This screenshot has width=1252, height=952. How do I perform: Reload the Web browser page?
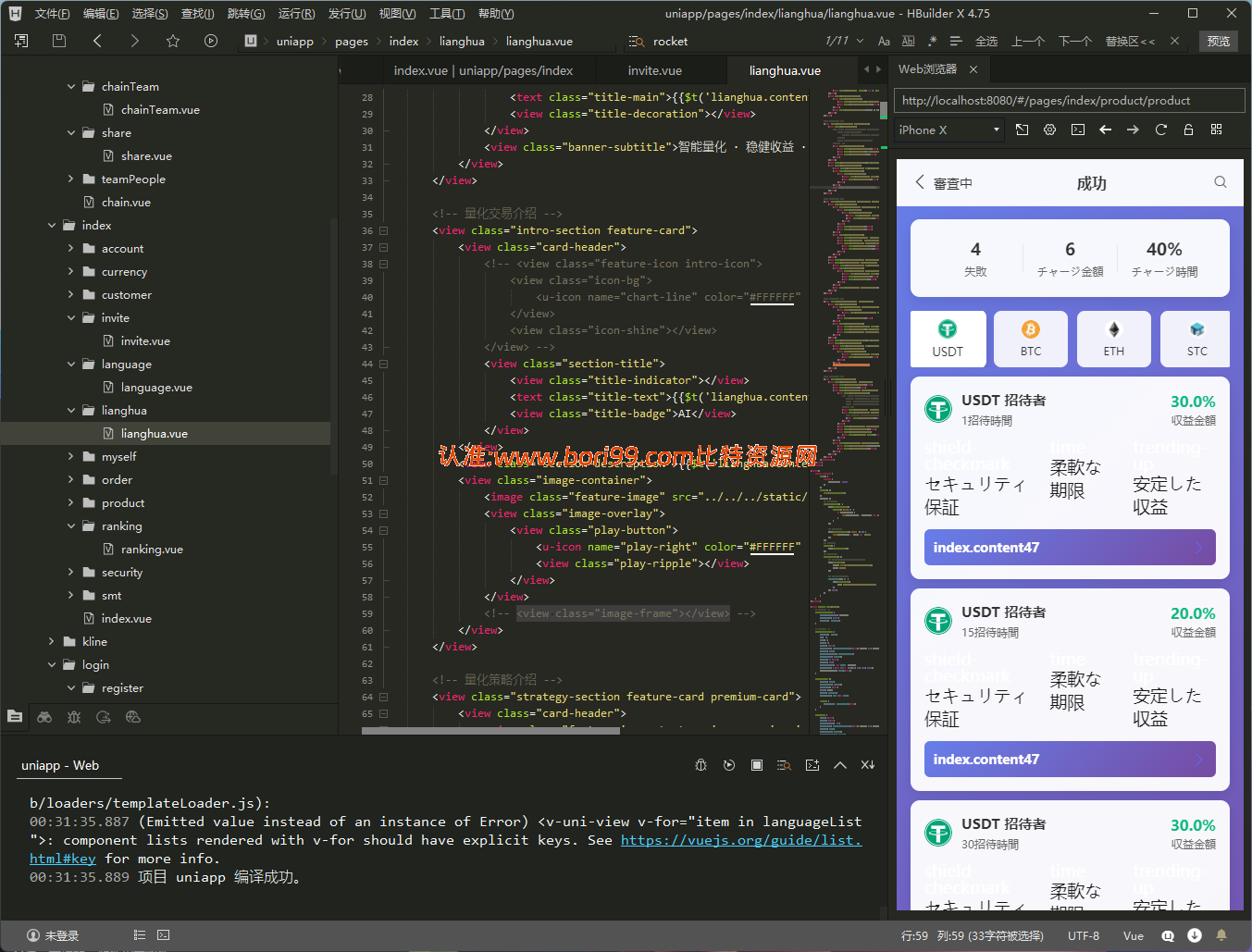1160,130
